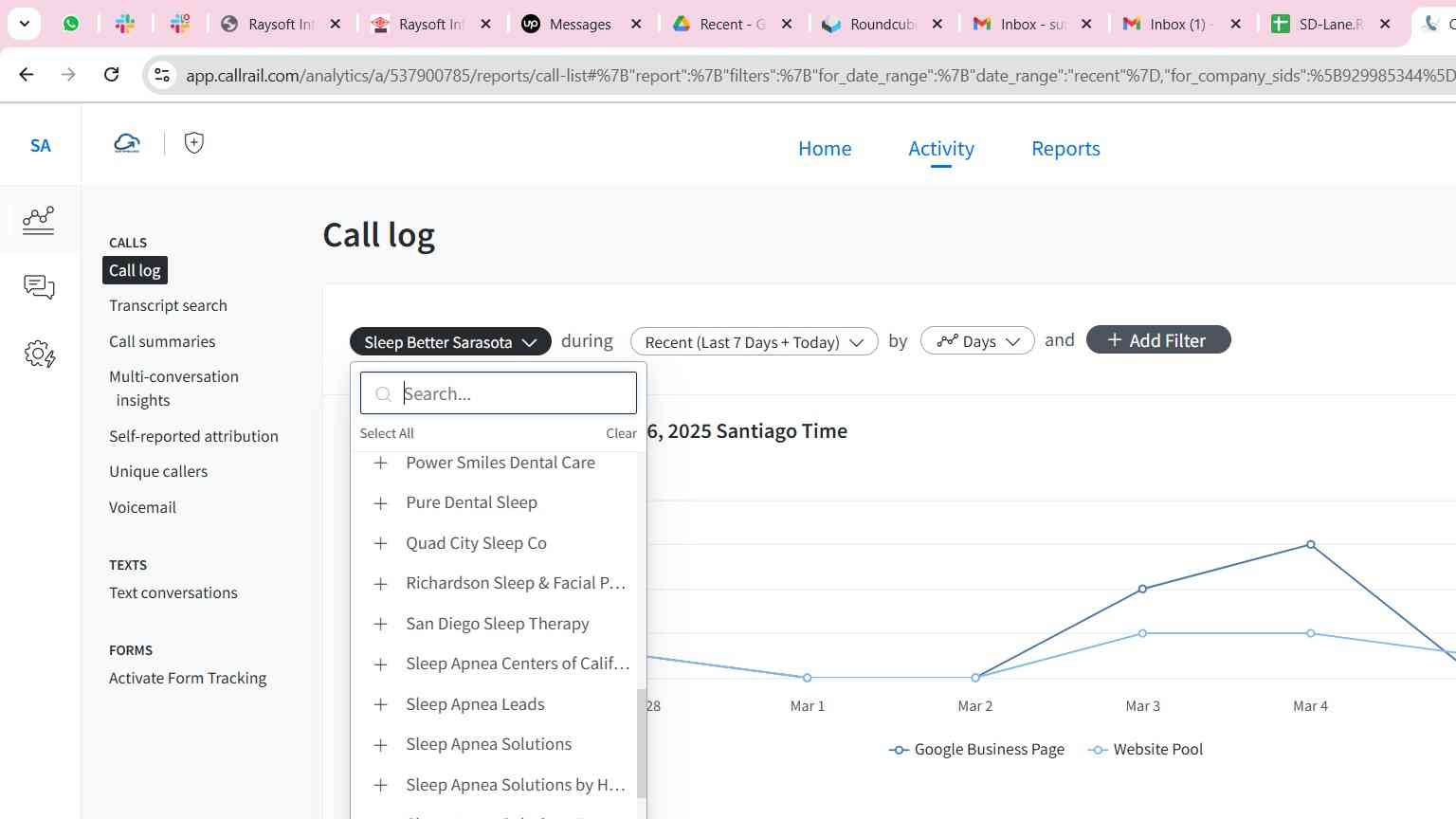Select Pure Dental Sleep company
This screenshot has width=1456, height=819.
(x=471, y=502)
